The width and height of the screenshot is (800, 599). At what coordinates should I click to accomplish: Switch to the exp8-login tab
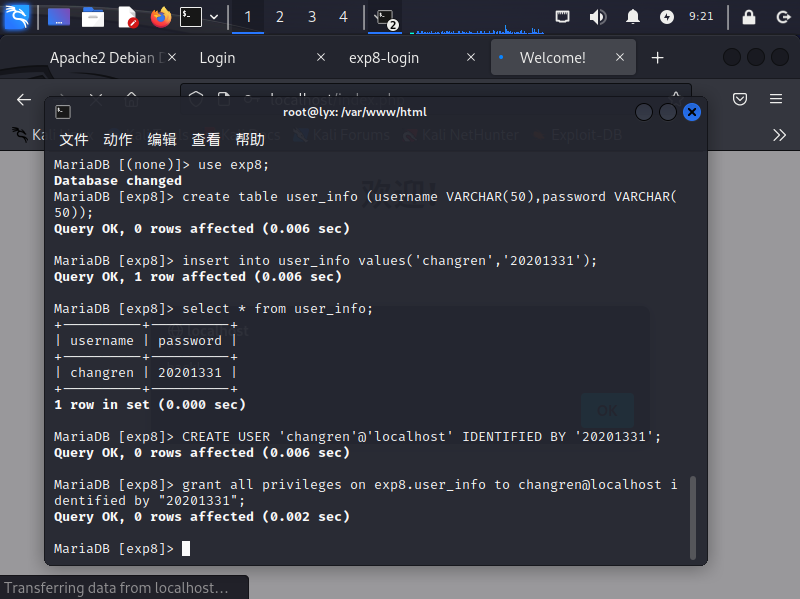(384, 58)
